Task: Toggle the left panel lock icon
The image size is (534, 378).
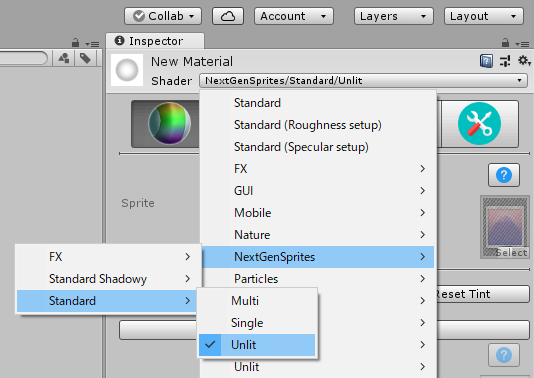Action: point(75,43)
